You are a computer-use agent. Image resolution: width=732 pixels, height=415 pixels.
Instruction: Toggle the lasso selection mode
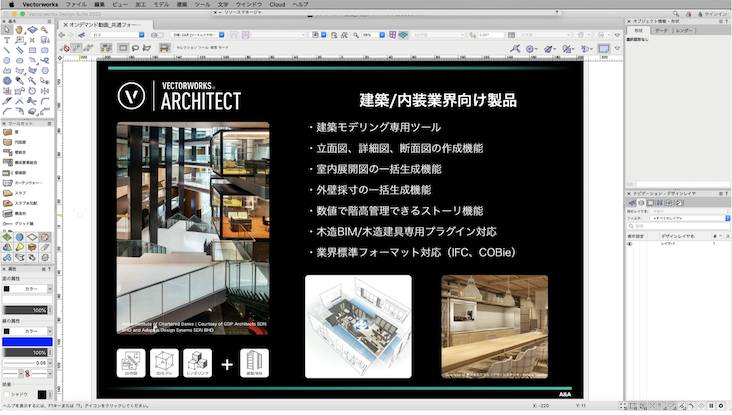tap(135, 48)
